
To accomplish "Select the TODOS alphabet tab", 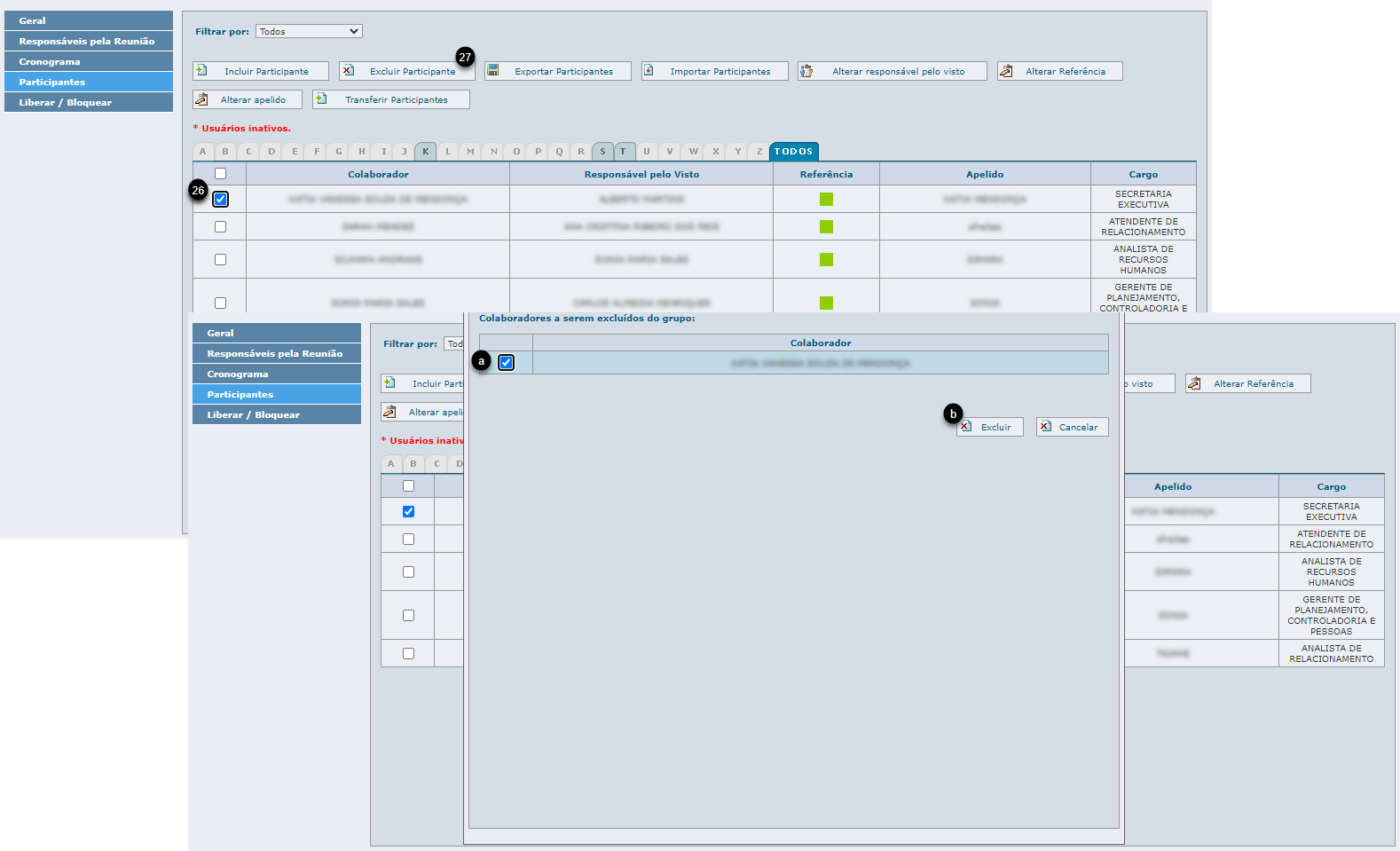I will click(x=793, y=152).
